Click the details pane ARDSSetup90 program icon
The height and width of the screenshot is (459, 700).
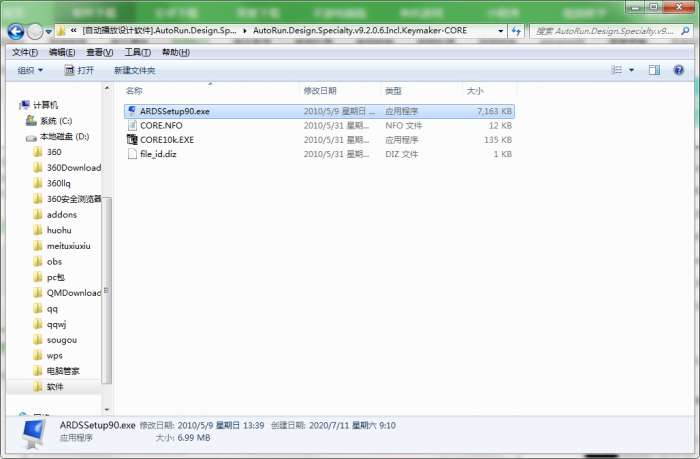(34, 434)
